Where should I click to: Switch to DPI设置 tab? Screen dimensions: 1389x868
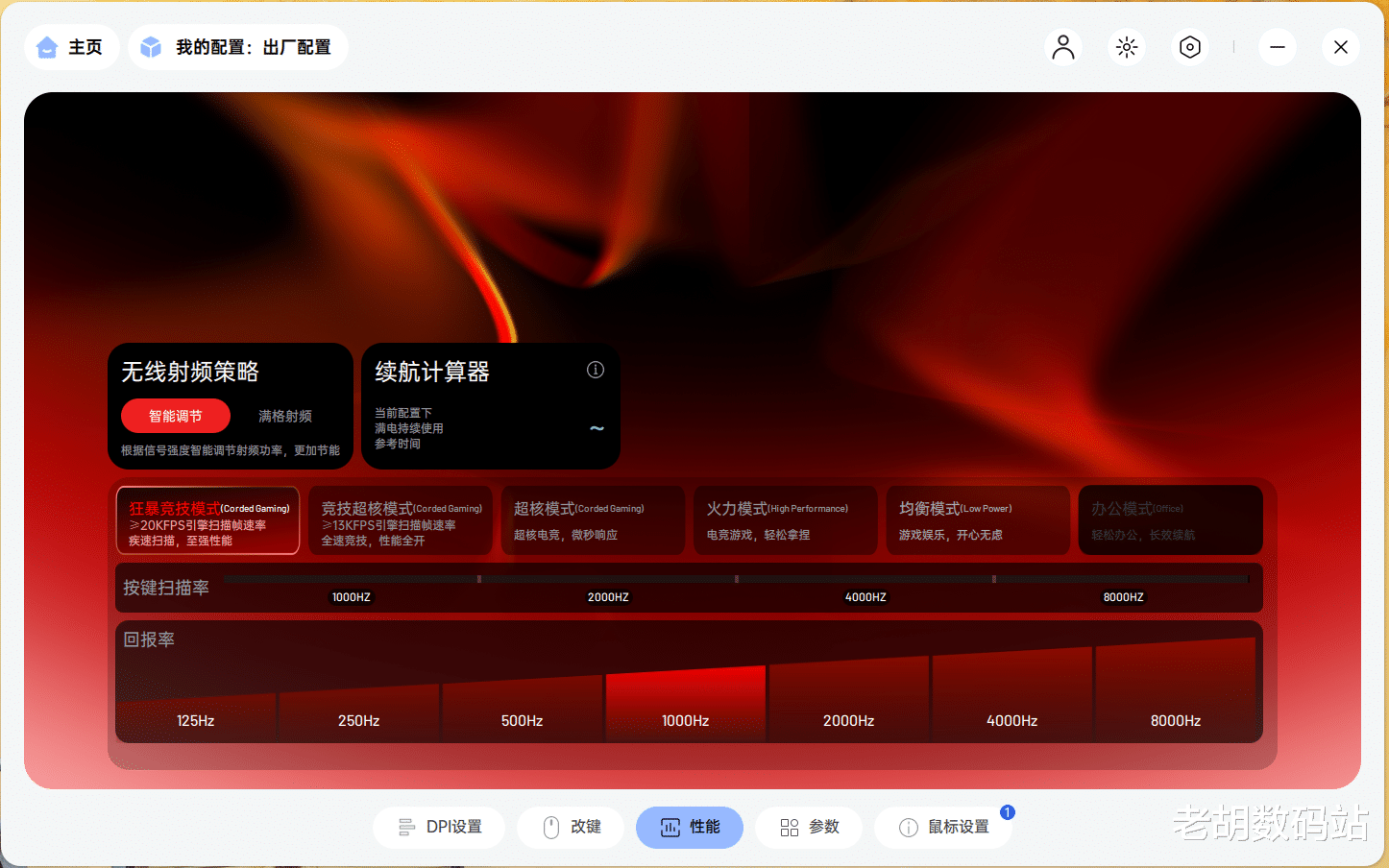point(439,827)
